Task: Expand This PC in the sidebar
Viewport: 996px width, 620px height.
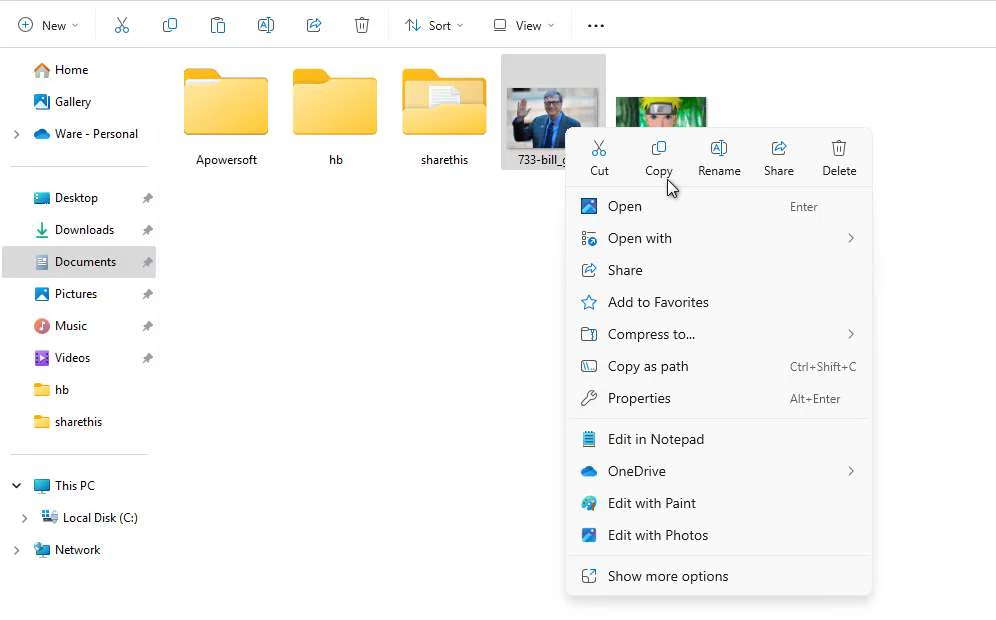Action: (x=16, y=485)
